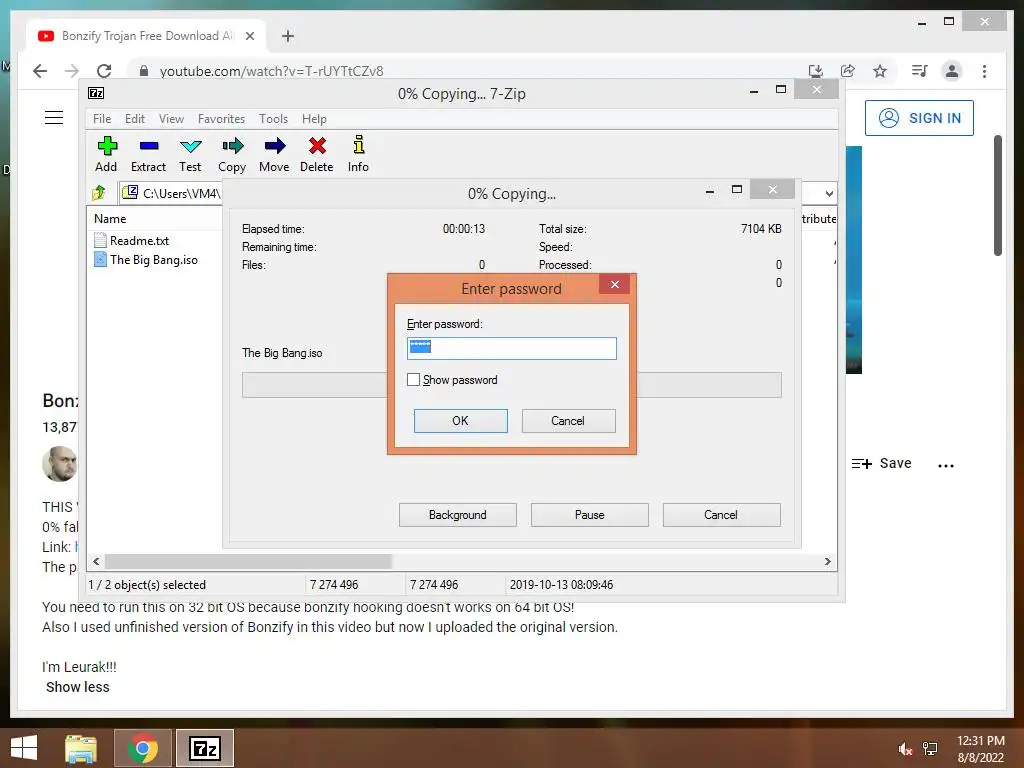The width and height of the screenshot is (1024, 768).
Task: Click the muted volume tray icon
Action: click(x=904, y=749)
